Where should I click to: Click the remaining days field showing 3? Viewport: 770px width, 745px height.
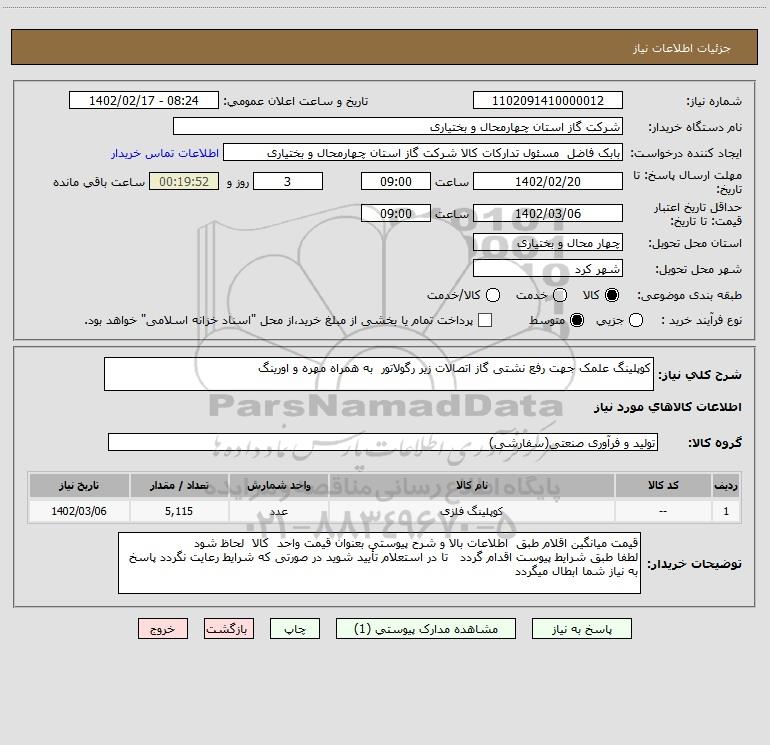click(x=288, y=181)
